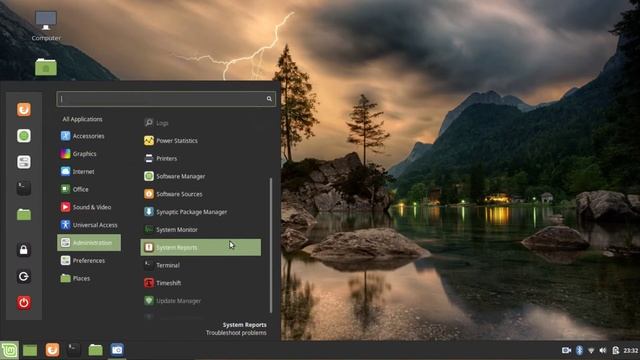Image resolution: width=640 pixels, height=360 pixels.
Task: Launch Firefox from the taskbar
Action: (52, 350)
